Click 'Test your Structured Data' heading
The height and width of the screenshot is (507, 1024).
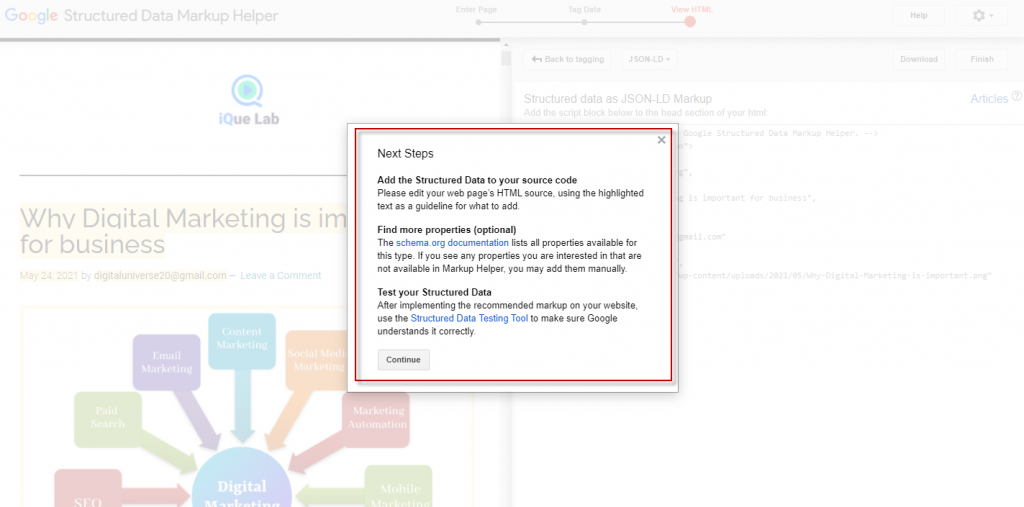(x=434, y=292)
